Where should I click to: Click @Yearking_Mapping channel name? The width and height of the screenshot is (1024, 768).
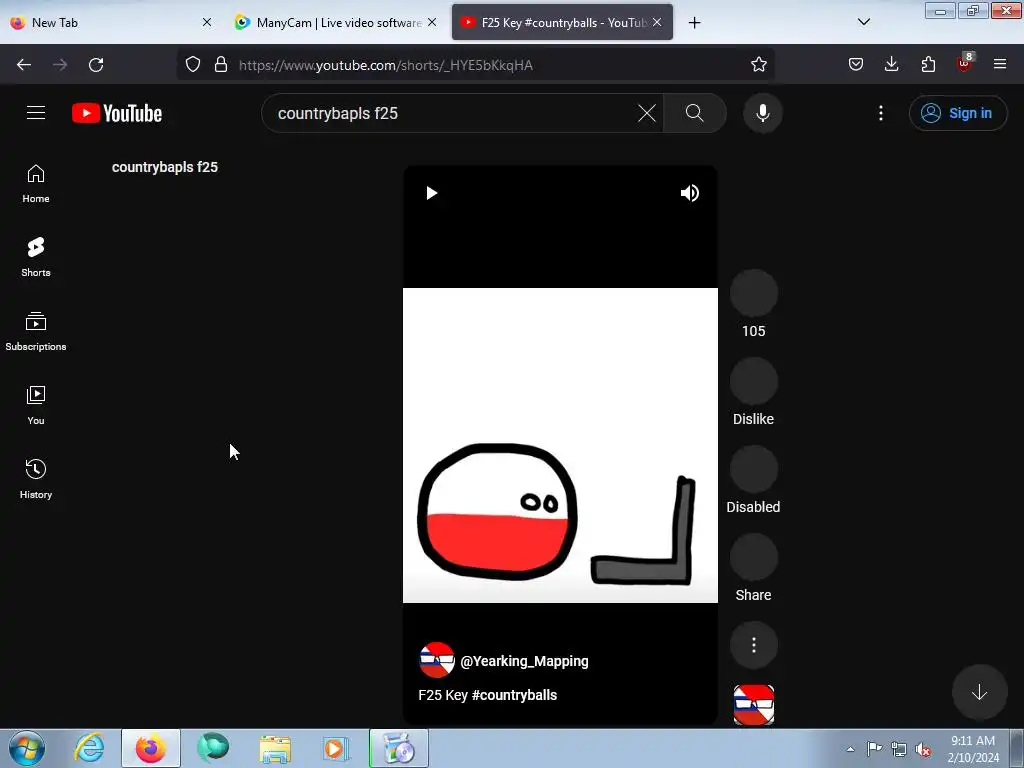[x=524, y=661]
